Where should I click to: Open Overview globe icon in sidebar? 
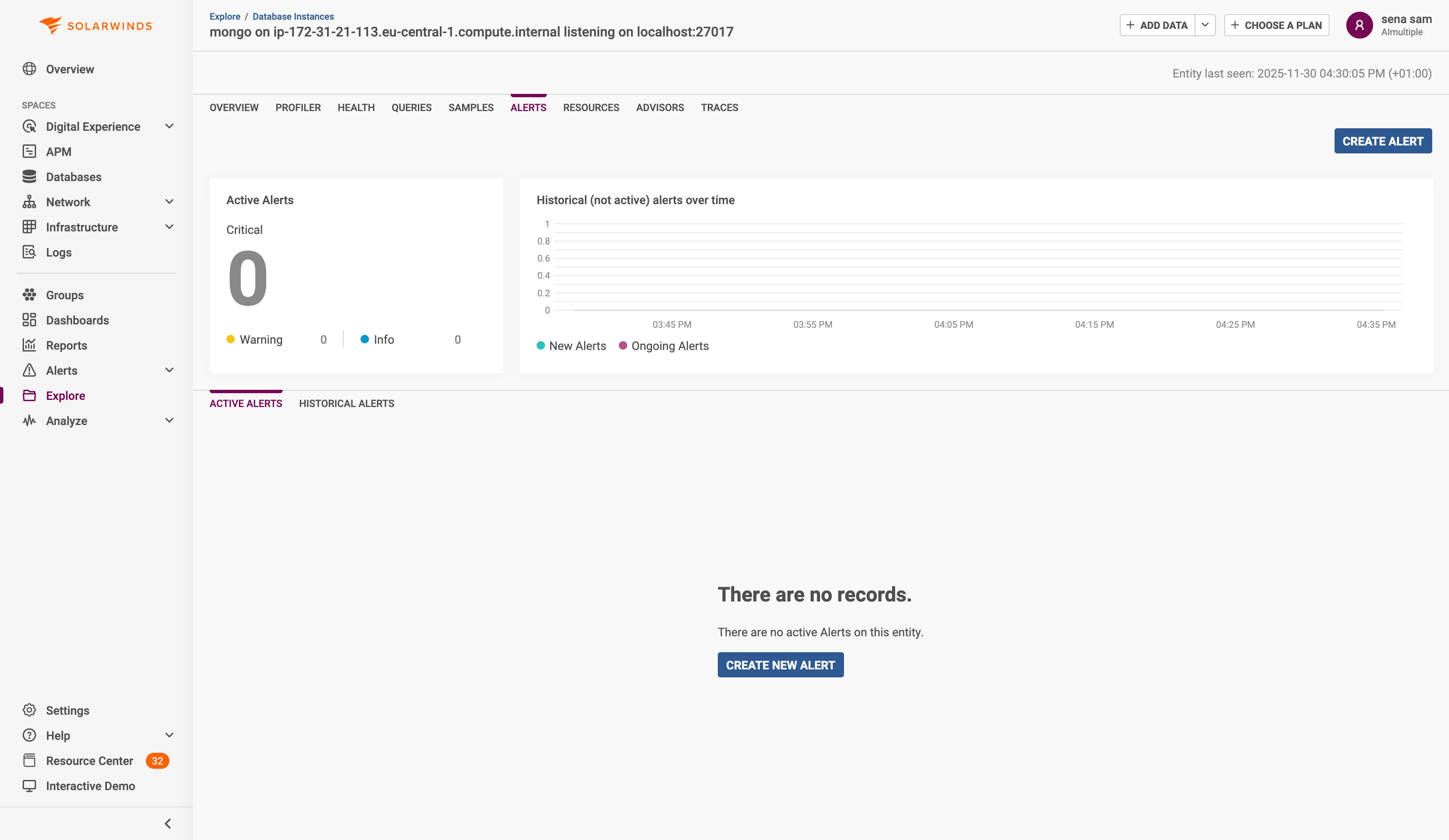click(29, 69)
